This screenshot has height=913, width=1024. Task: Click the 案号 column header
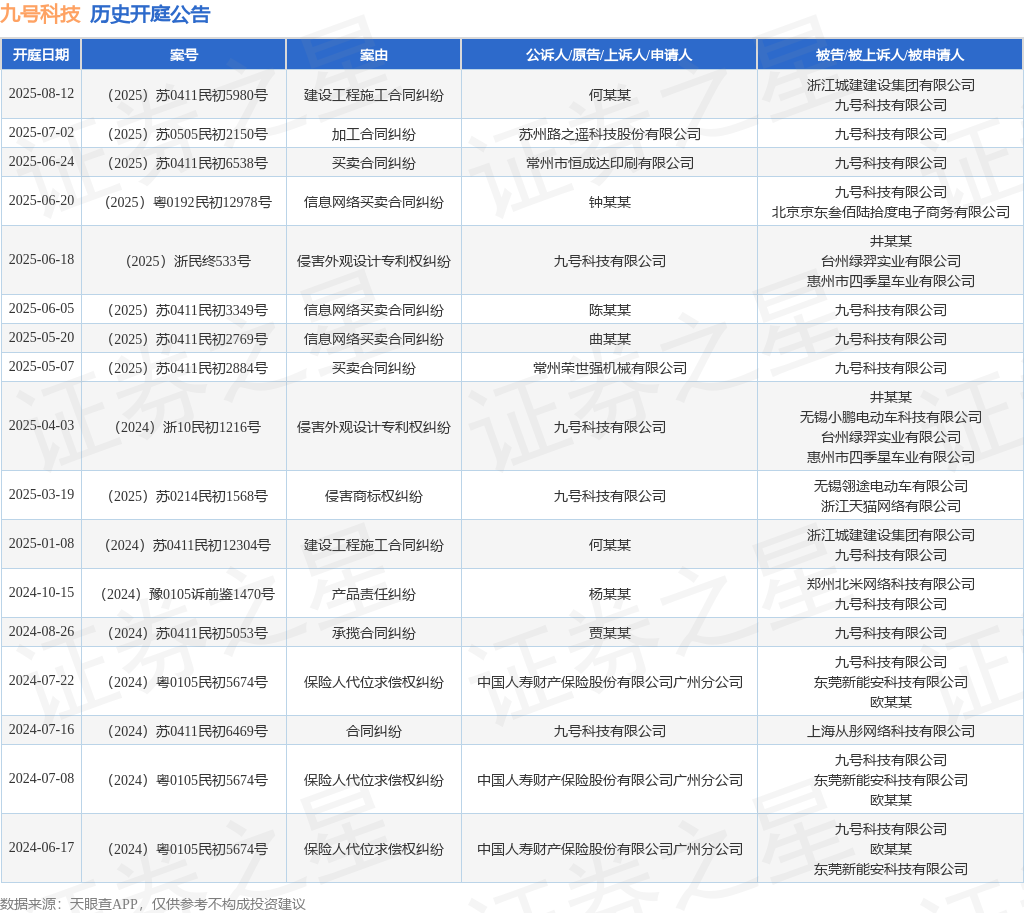[x=184, y=55]
